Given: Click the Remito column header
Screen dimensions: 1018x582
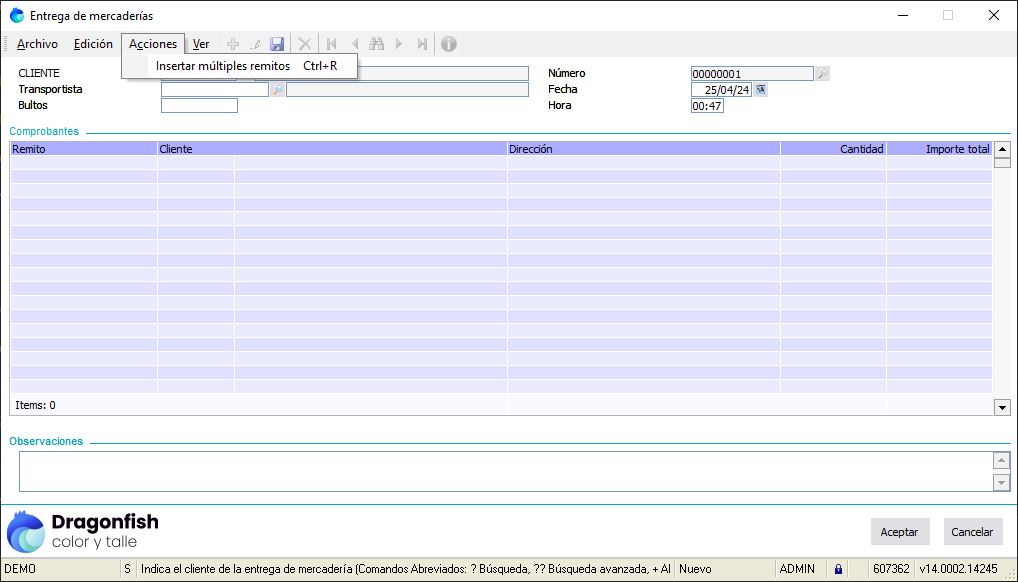Looking at the screenshot, I should pos(84,149).
